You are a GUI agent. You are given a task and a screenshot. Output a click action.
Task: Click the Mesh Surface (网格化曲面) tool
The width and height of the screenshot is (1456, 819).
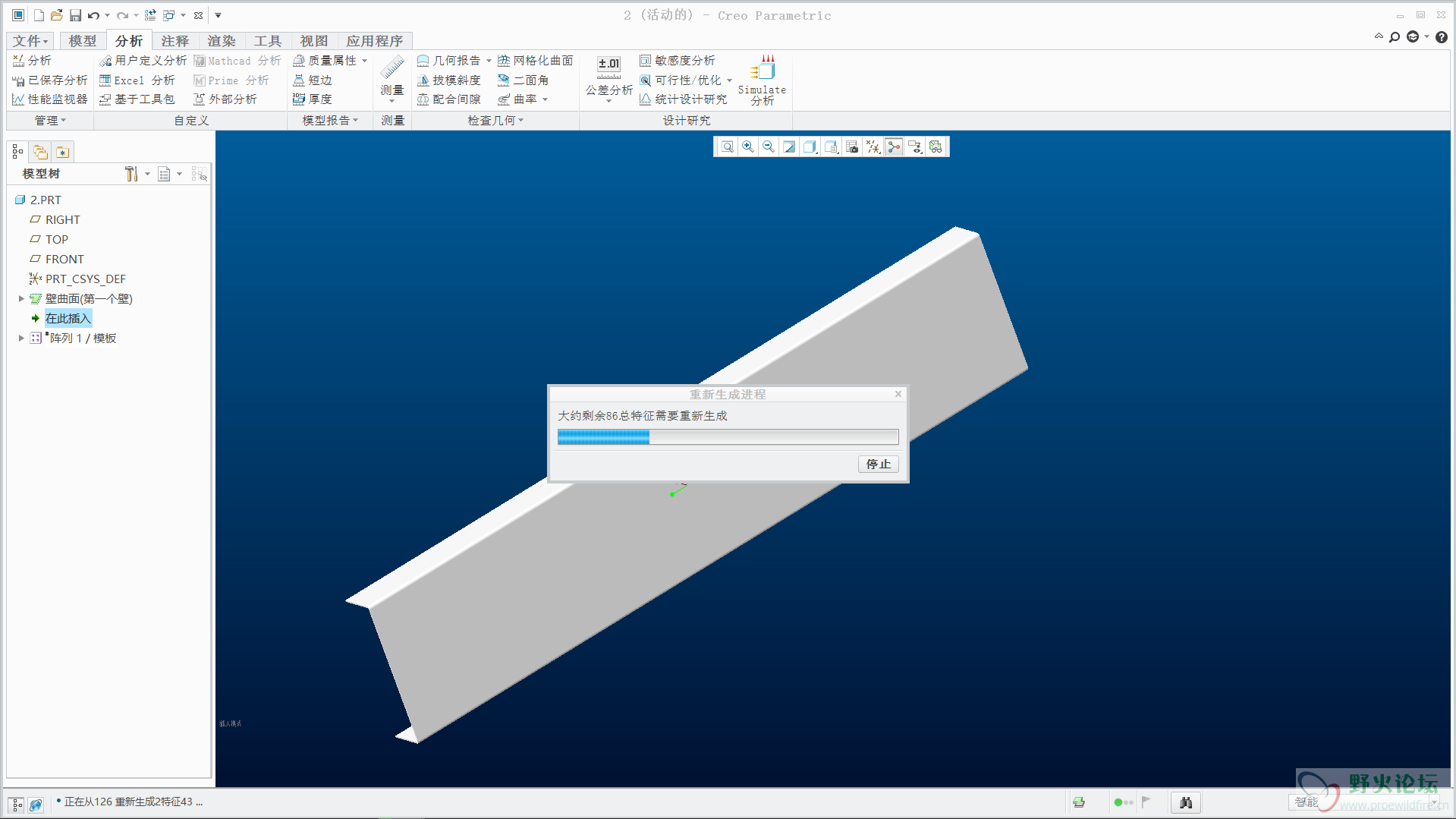point(536,61)
